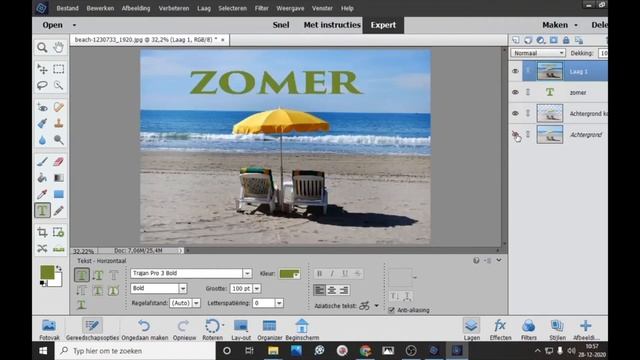640x360 pixels.
Task: Select the Crop tool
Action: 42,232
